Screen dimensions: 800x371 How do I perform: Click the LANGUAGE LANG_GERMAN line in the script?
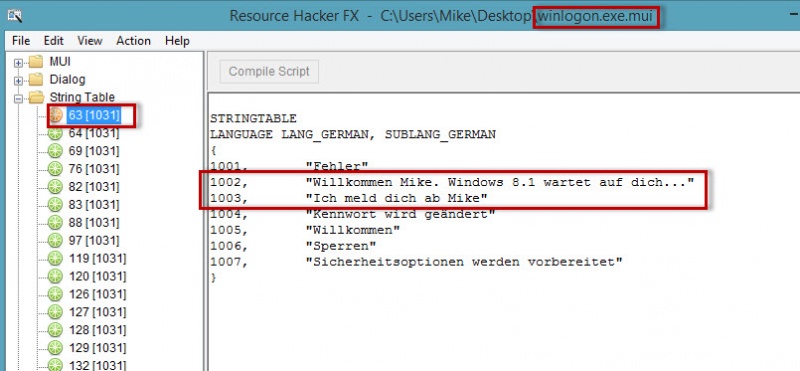point(353,135)
